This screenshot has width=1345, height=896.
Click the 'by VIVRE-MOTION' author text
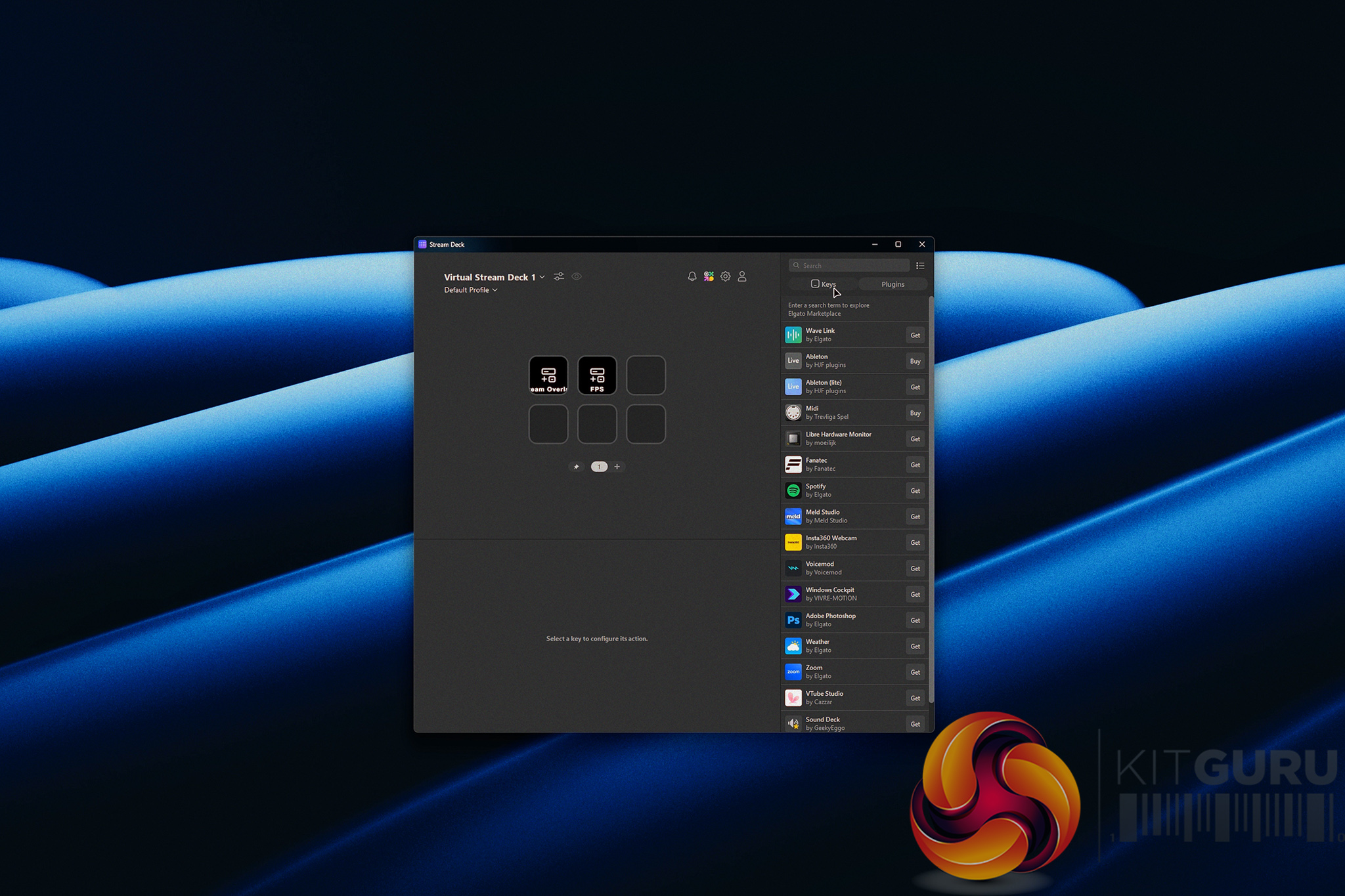(x=831, y=599)
